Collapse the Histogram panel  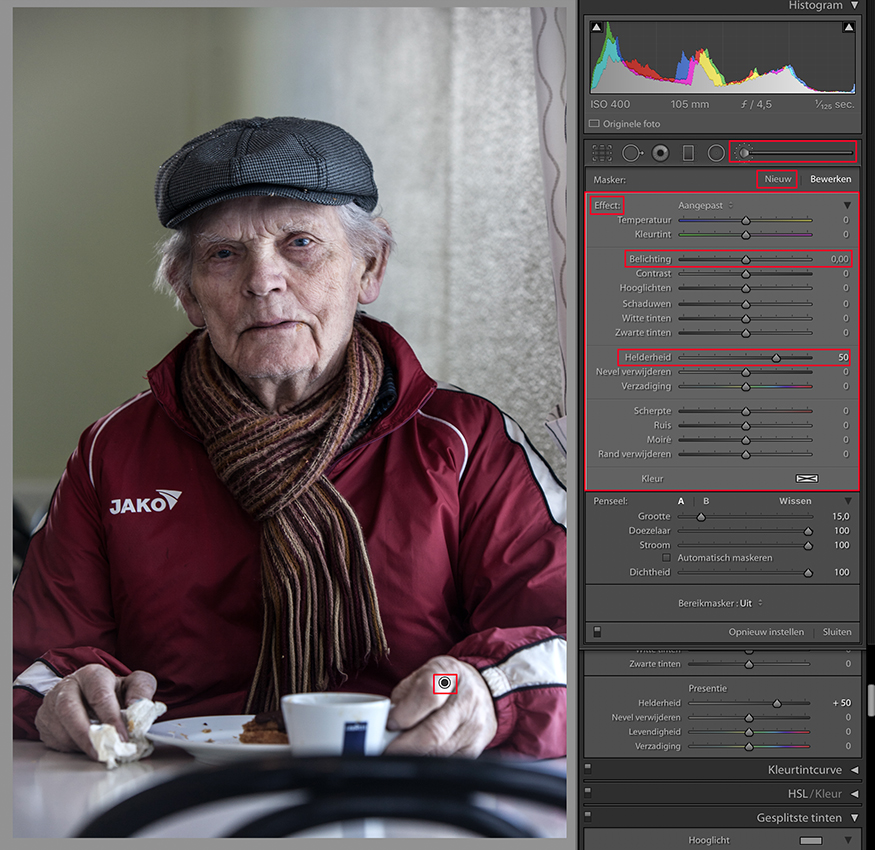point(854,5)
